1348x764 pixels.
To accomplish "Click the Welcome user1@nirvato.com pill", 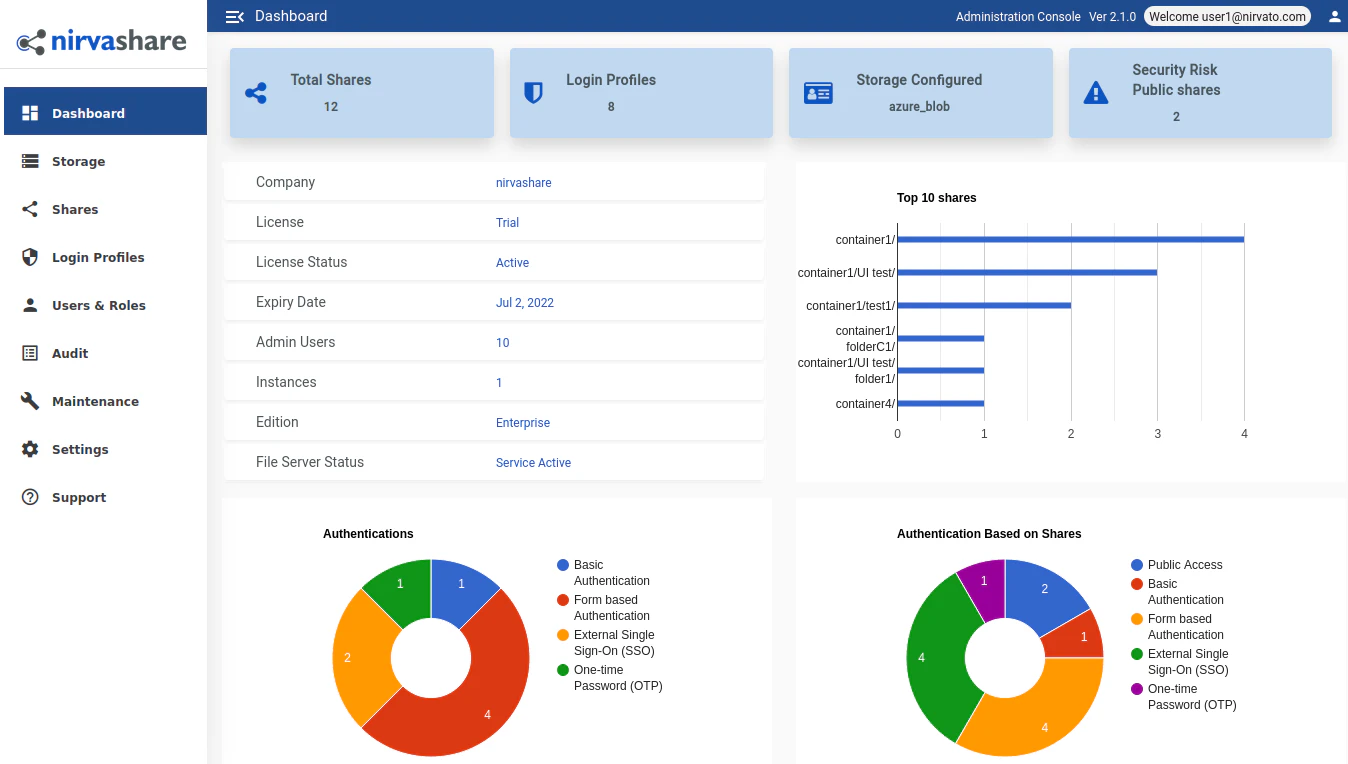I will (1227, 16).
